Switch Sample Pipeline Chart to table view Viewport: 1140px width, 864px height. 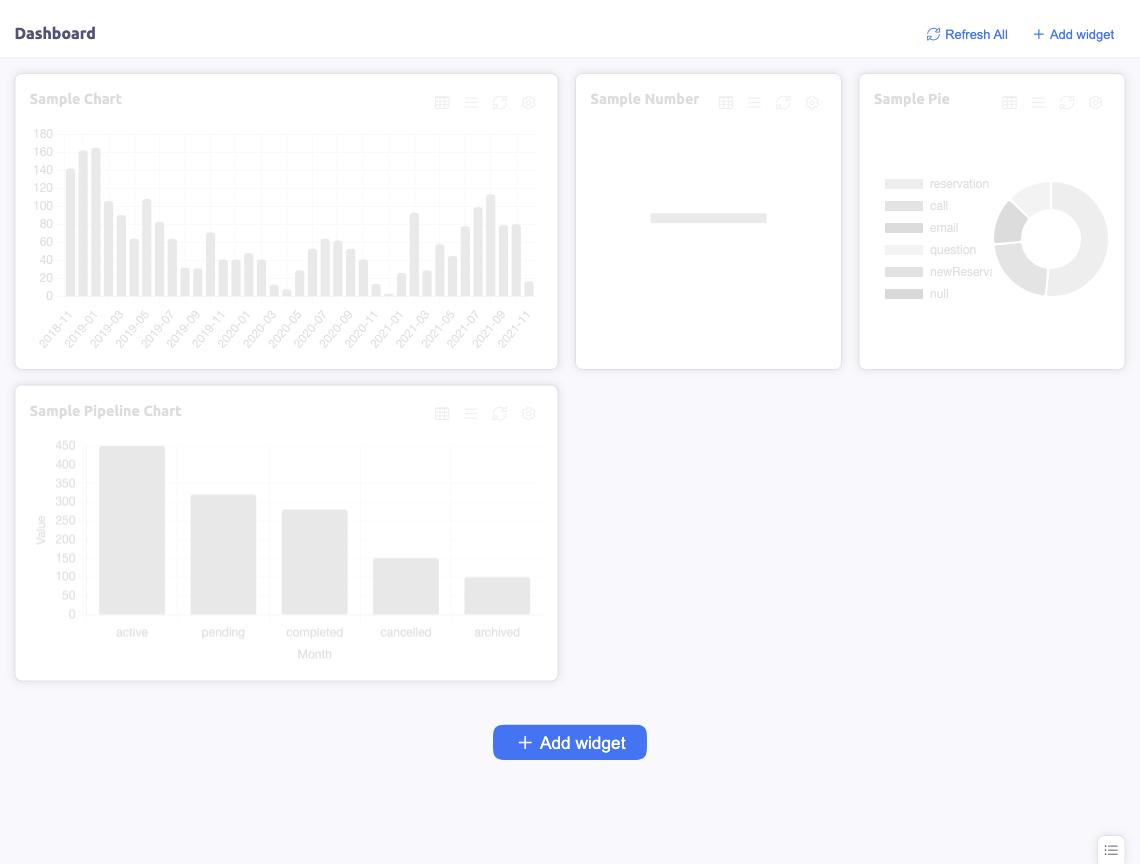pos(442,414)
